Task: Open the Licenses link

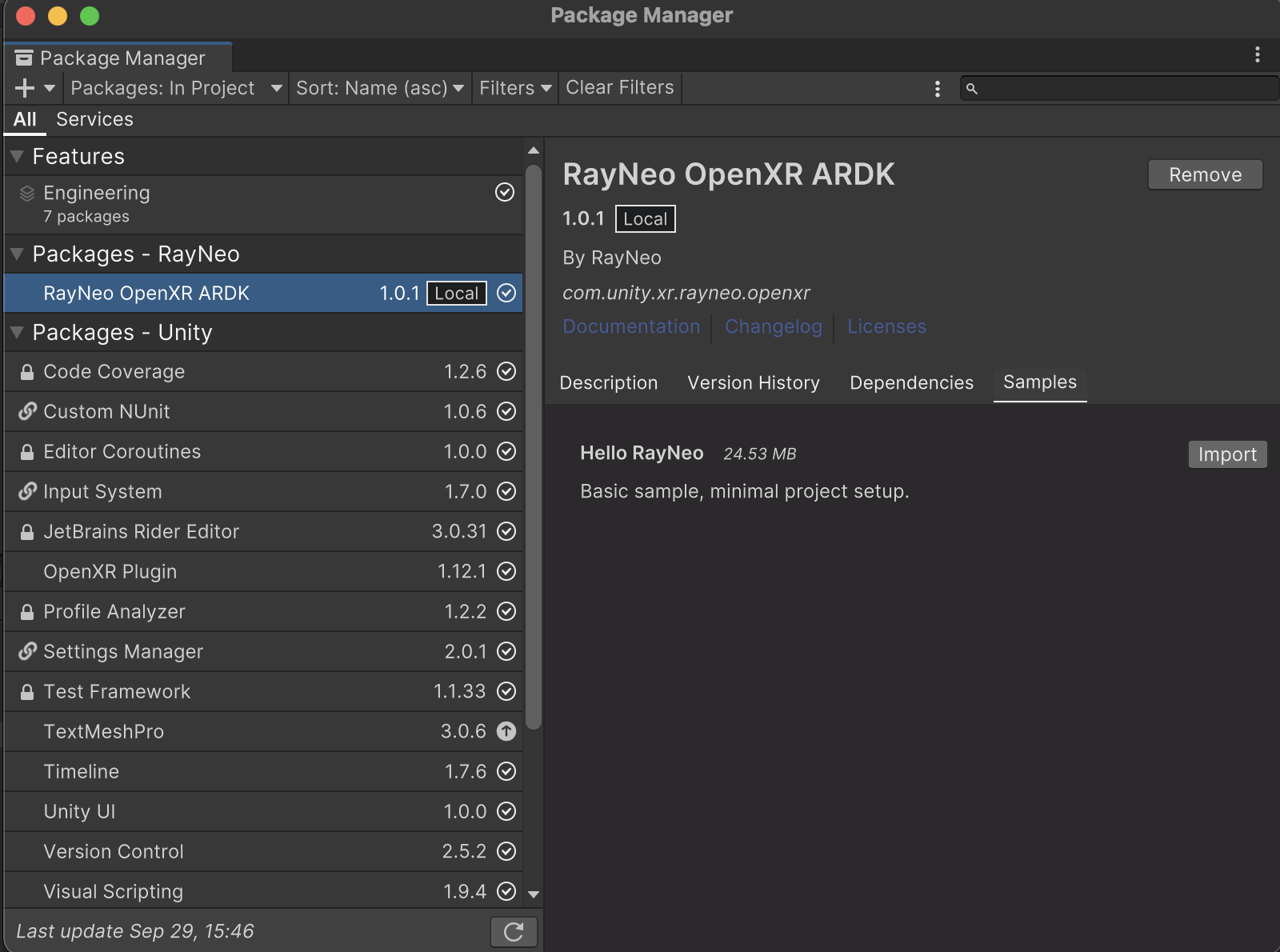Action: (886, 326)
